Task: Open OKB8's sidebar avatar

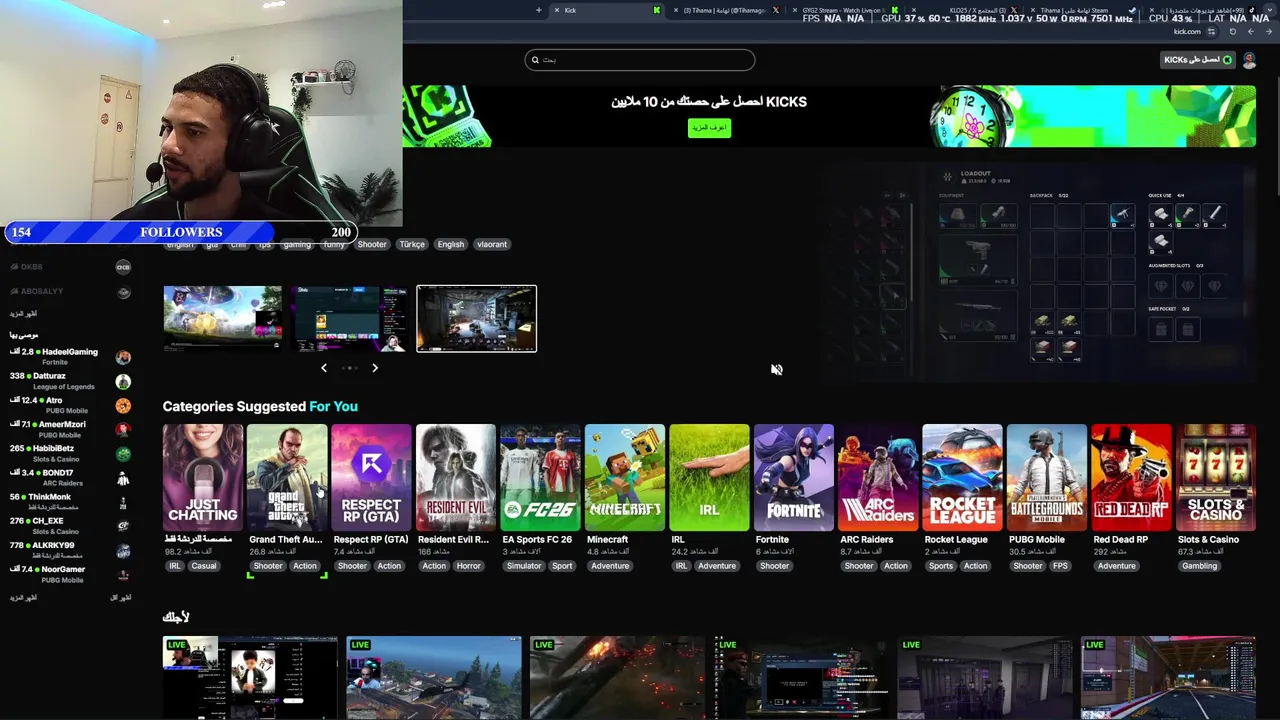Action: click(x=123, y=267)
